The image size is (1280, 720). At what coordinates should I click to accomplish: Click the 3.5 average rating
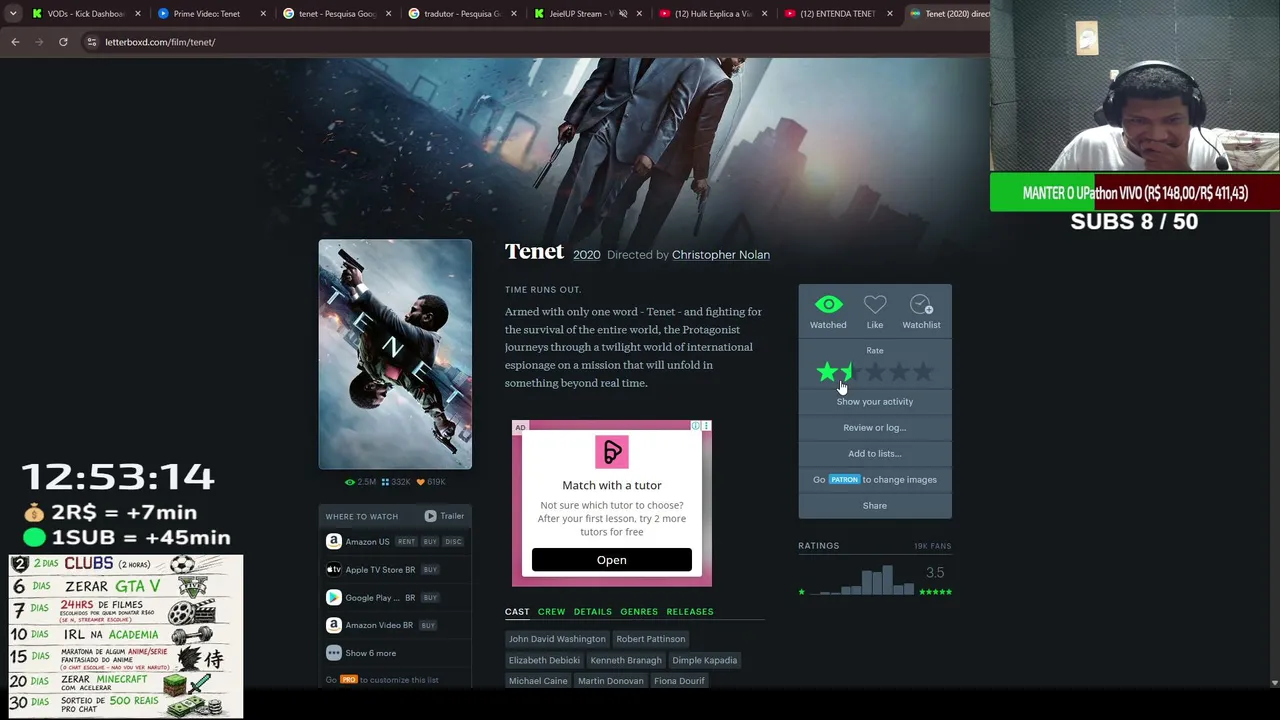pos(935,573)
